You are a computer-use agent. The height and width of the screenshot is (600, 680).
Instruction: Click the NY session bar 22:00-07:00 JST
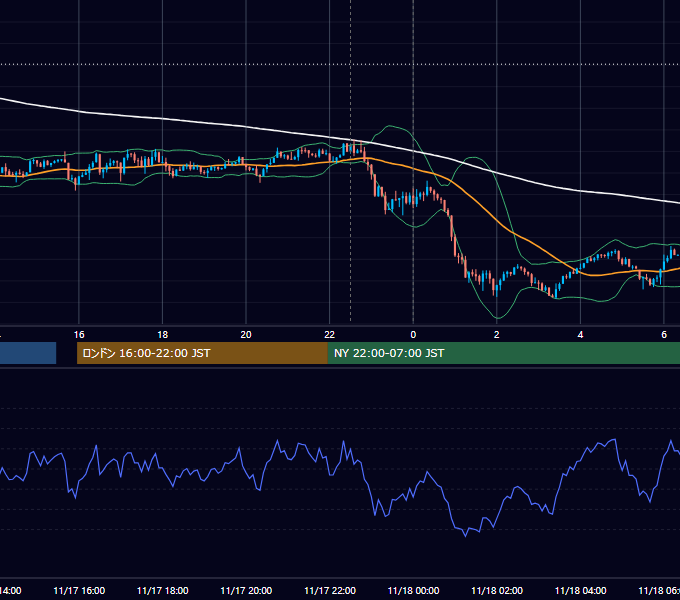pos(503,353)
